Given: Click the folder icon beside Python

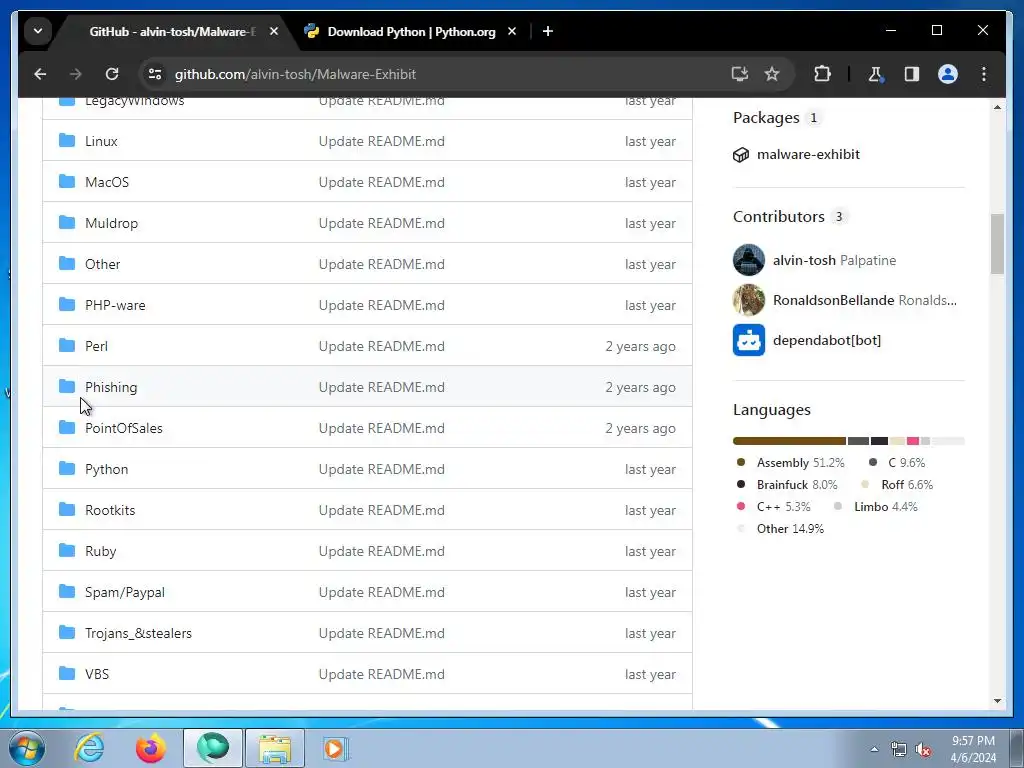Looking at the screenshot, I should click(67, 468).
